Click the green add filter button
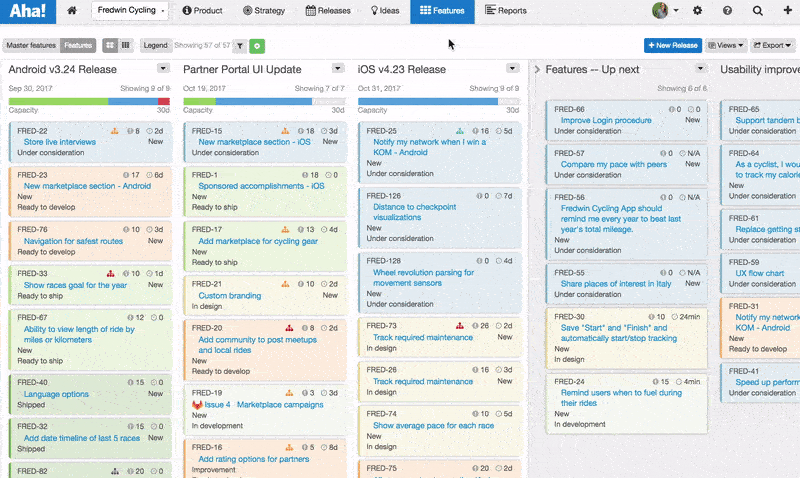The height and width of the screenshot is (478, 800). point(257,46)
